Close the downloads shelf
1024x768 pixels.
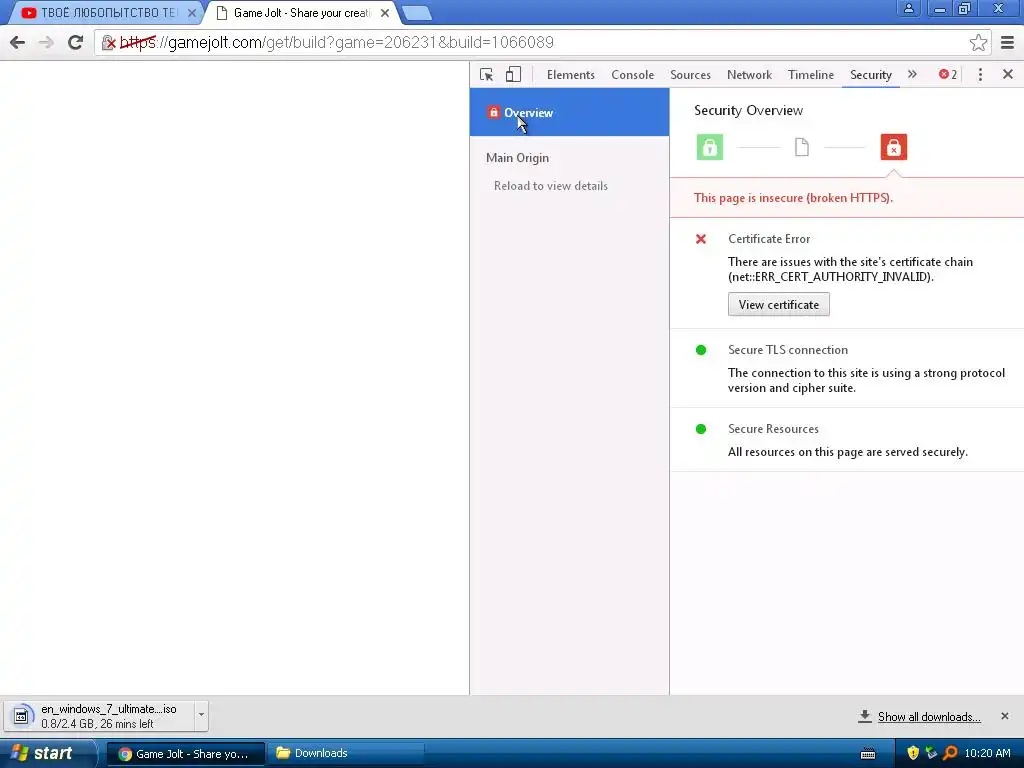pyautogui.click(x=1004, y=716)
